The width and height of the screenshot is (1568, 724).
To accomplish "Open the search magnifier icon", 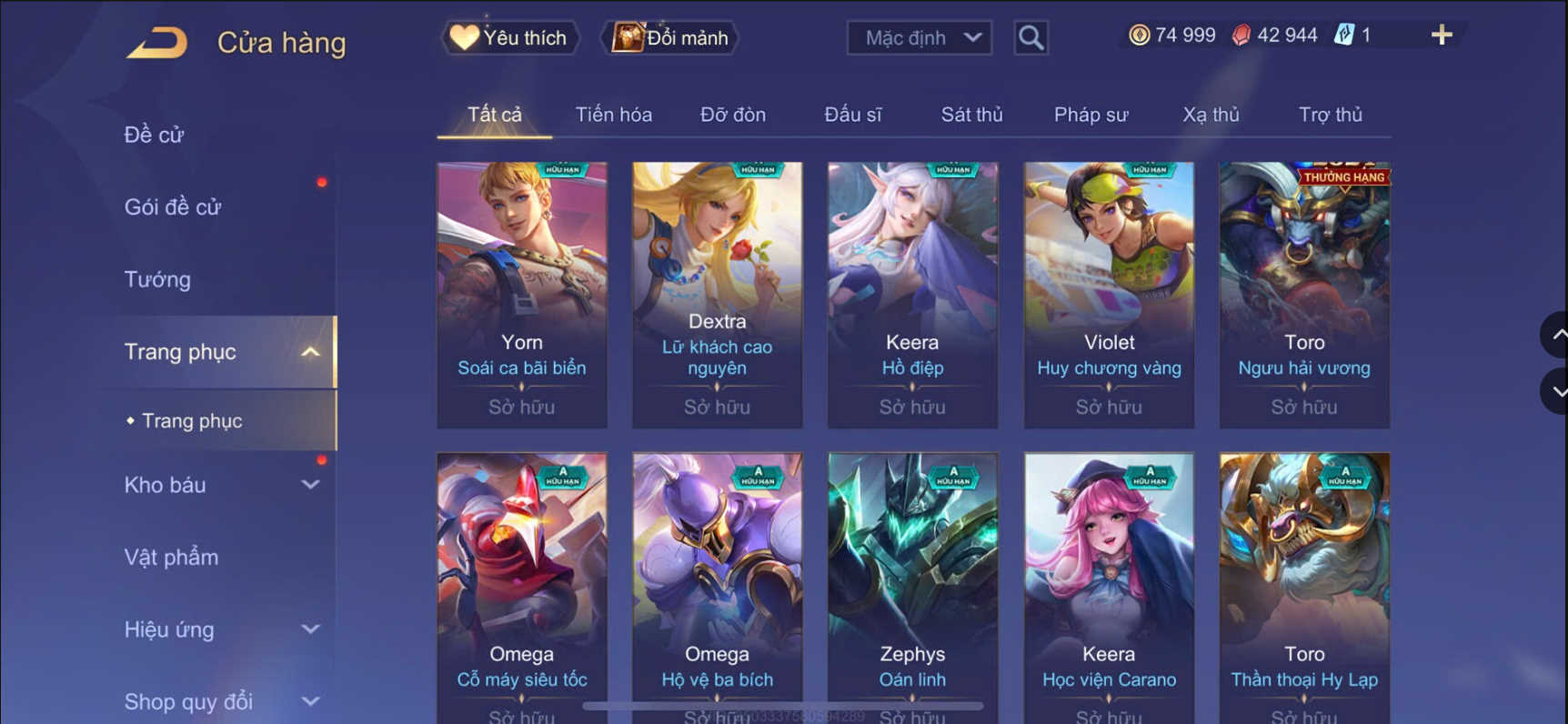I will pyautogui.click(x=1030, y=37).
